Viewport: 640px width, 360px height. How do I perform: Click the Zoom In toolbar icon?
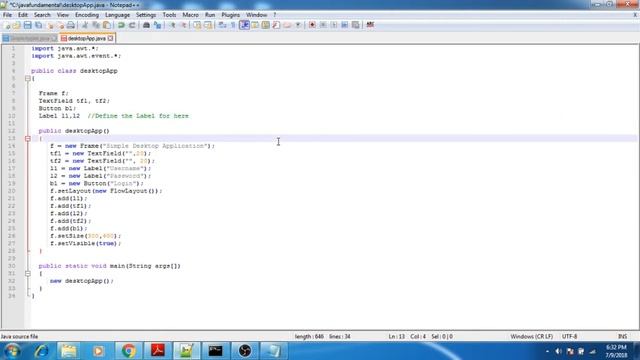coord(173,25)
